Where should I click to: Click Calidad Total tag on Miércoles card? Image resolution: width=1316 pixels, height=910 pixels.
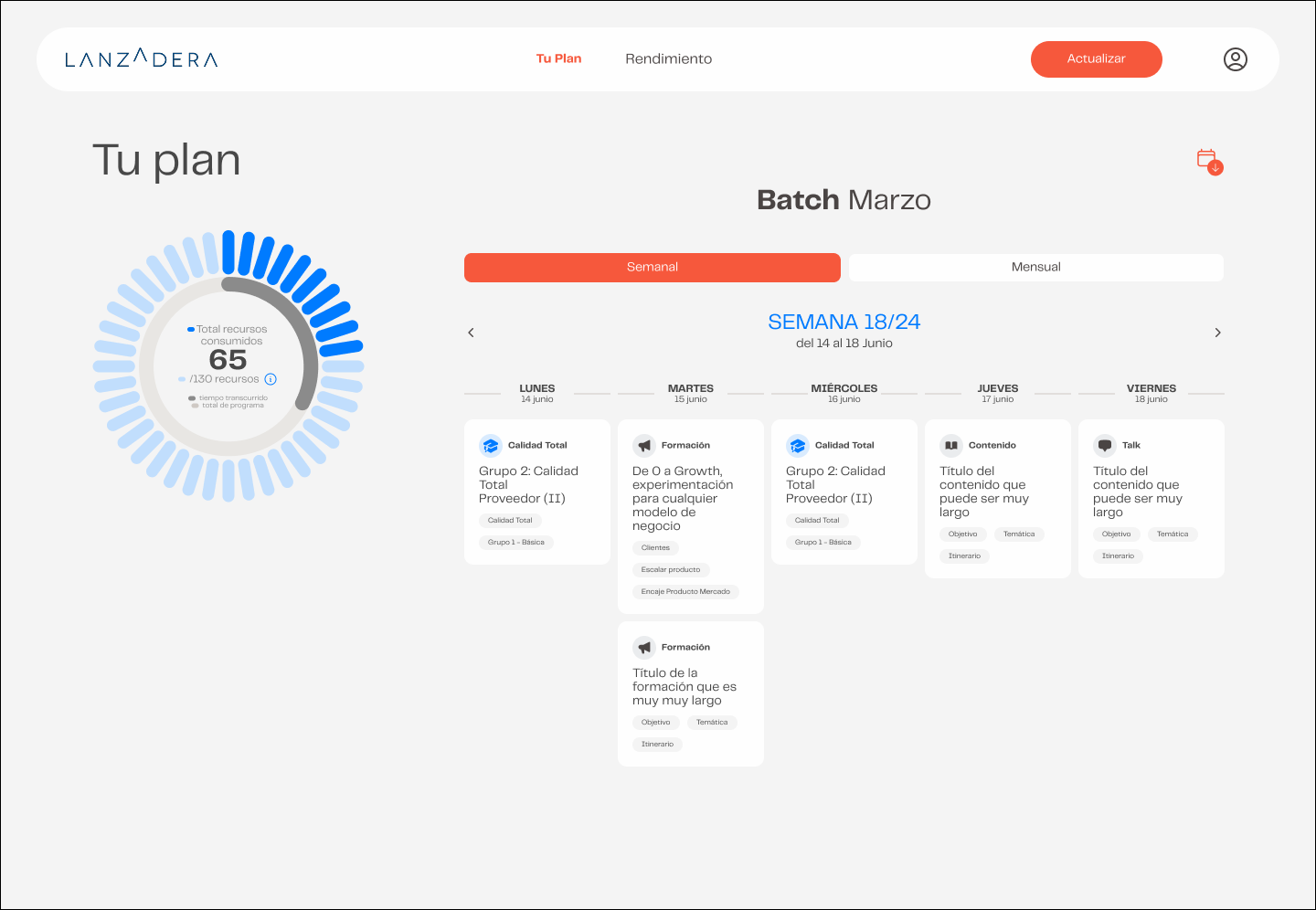click(817, 521)
